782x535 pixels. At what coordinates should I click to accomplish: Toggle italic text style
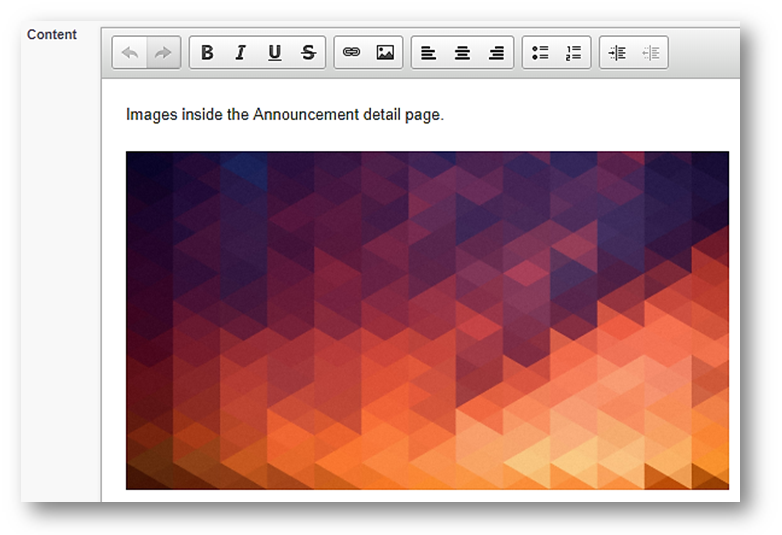coord(240,53)
